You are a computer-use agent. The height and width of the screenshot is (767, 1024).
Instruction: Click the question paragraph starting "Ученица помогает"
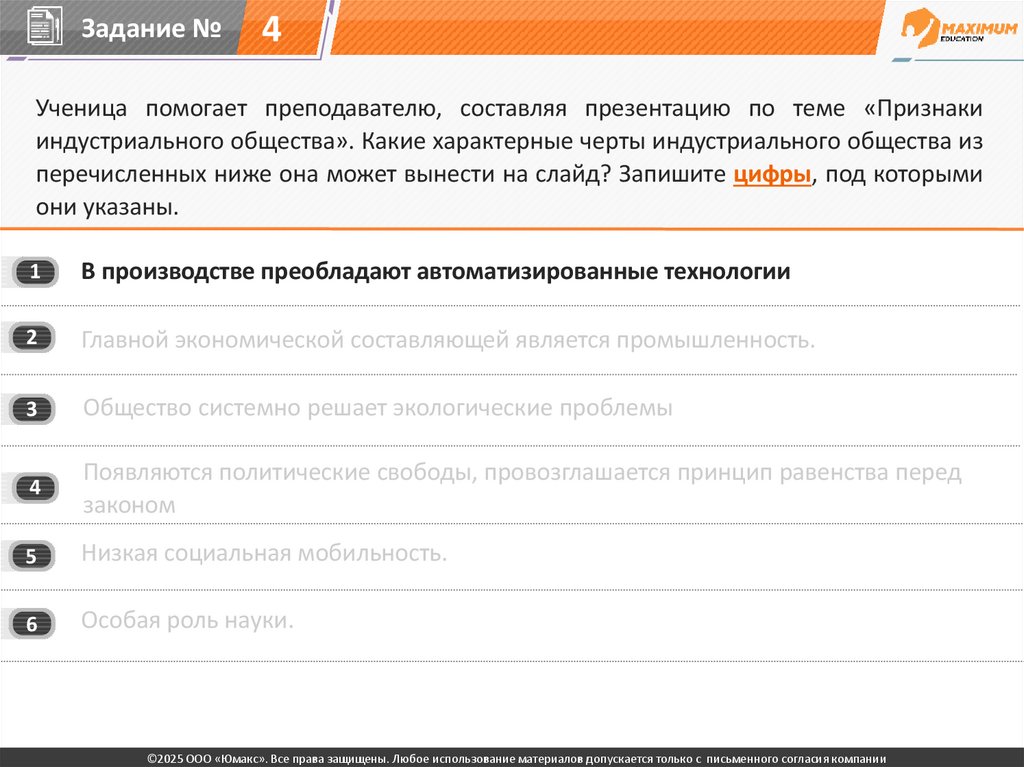click(x=509, y=157)
